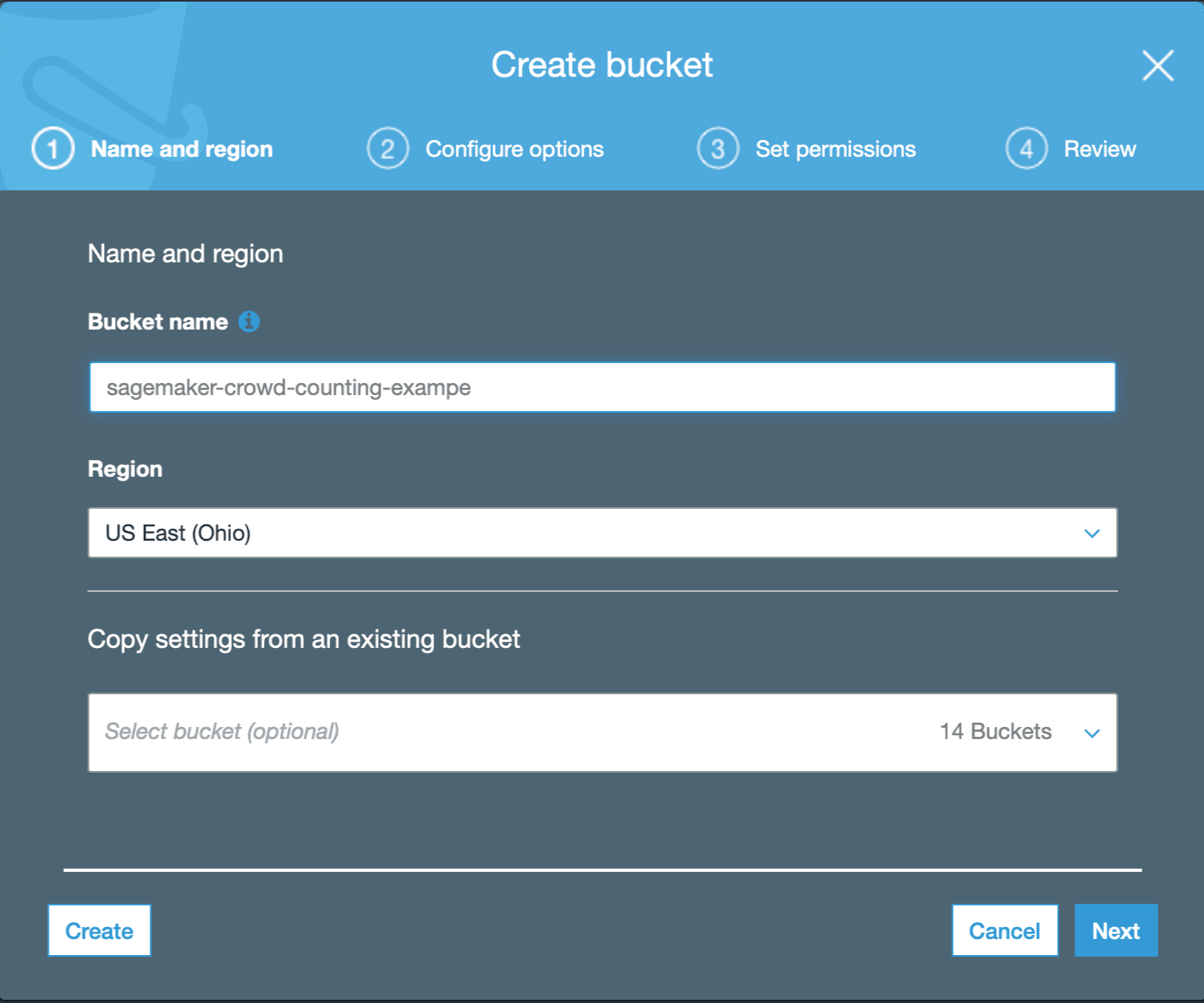Expand the Region dropdown chevron
Viewport: 1204px width, 1003px height.
tap(1092, 533)
